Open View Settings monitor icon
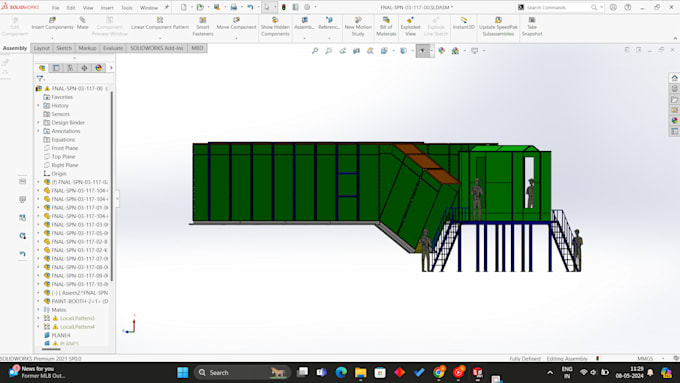Viewport: 680px width, 383px height. [x=474, y=51]
